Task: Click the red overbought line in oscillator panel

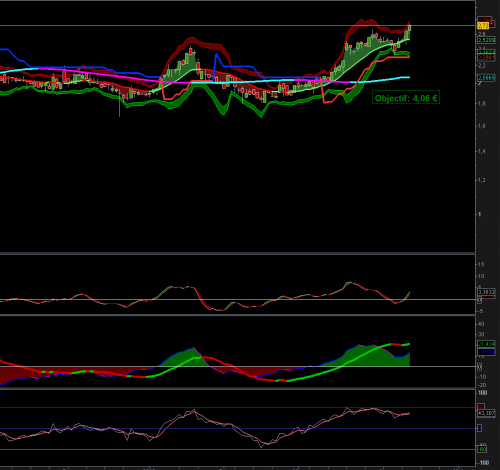Action: 237,407
